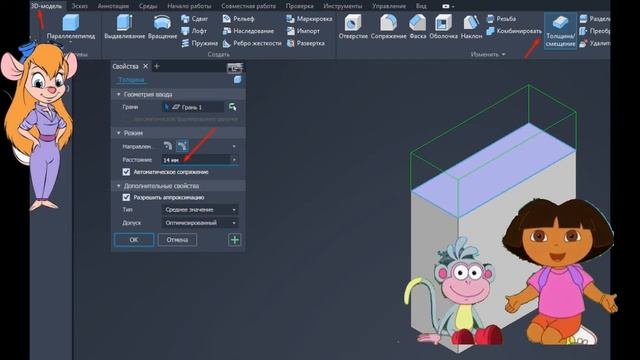Click the Удалить delete face tool
640x360 pixels.
pos(594,43)
